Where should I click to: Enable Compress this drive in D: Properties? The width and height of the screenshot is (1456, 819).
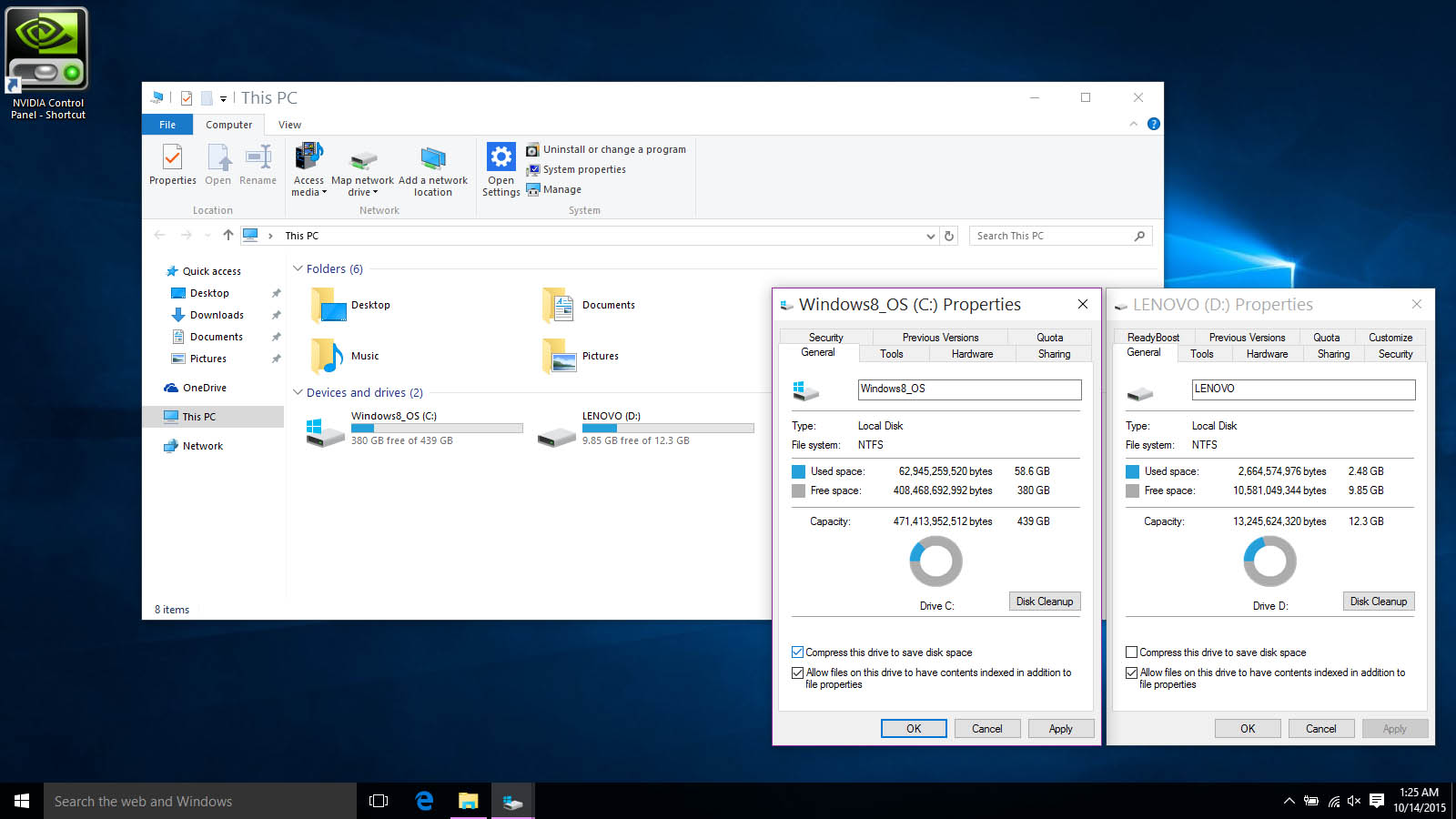(x=1131, y=652)
